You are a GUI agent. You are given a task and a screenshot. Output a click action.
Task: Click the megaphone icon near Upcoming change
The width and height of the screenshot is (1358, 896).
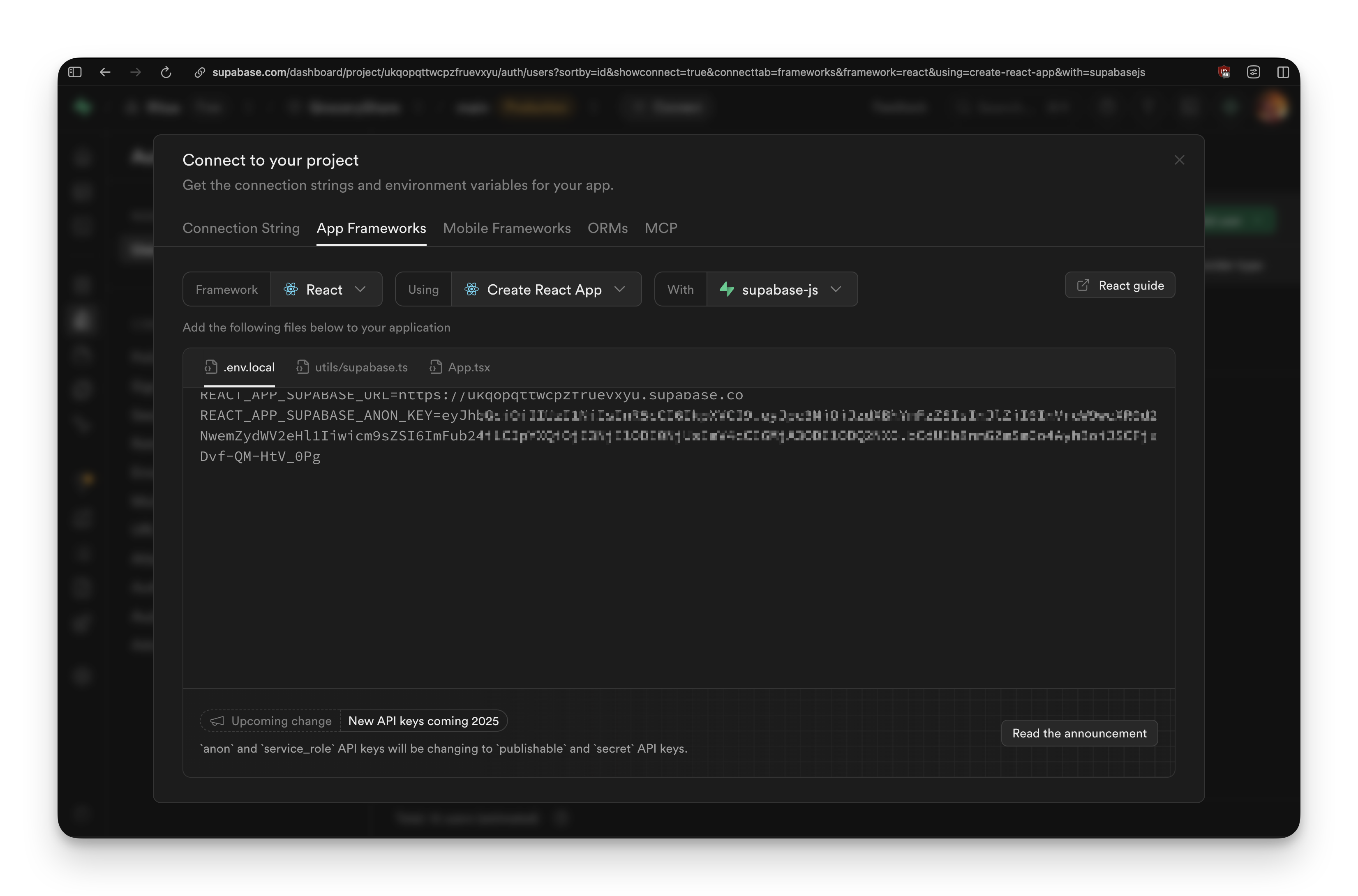[218, 721]
